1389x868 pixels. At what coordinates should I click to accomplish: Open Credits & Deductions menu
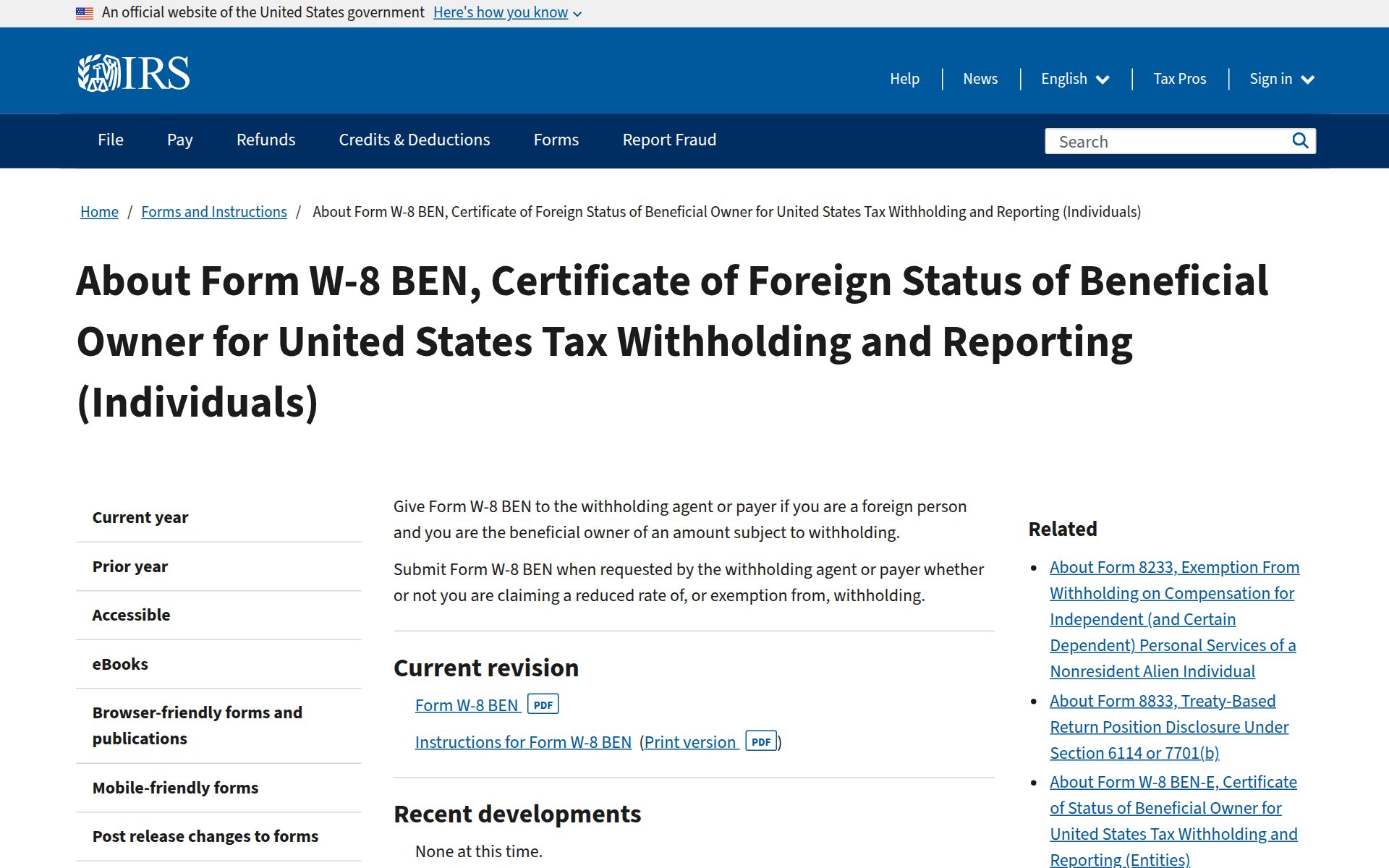pos(415,140)
